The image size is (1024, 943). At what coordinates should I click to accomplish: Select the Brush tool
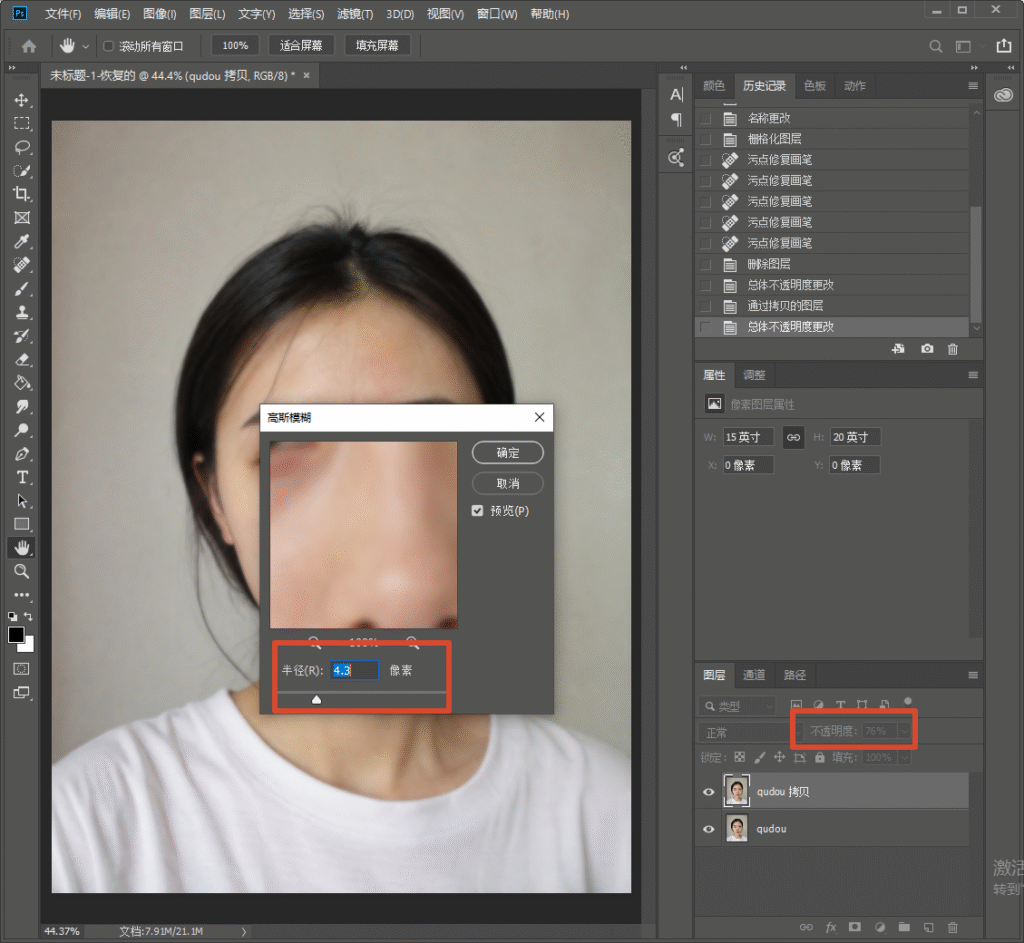tap(22, 289)
